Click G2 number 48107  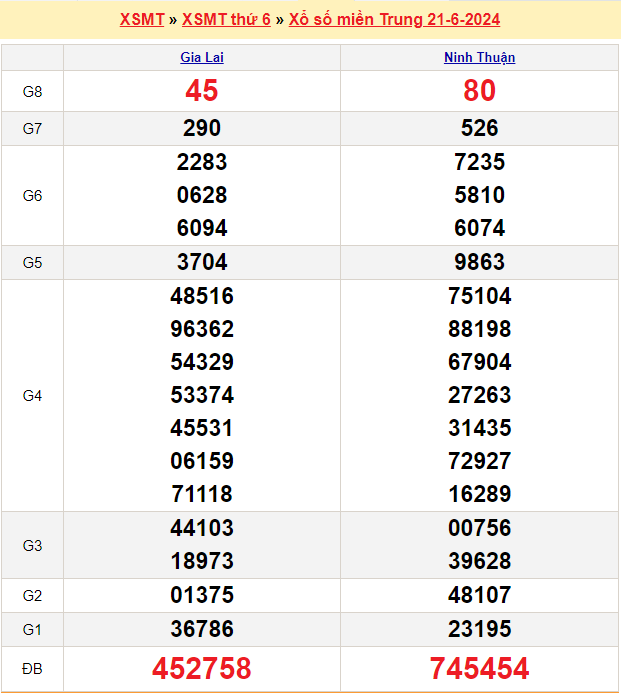click(x=479, y=595)
